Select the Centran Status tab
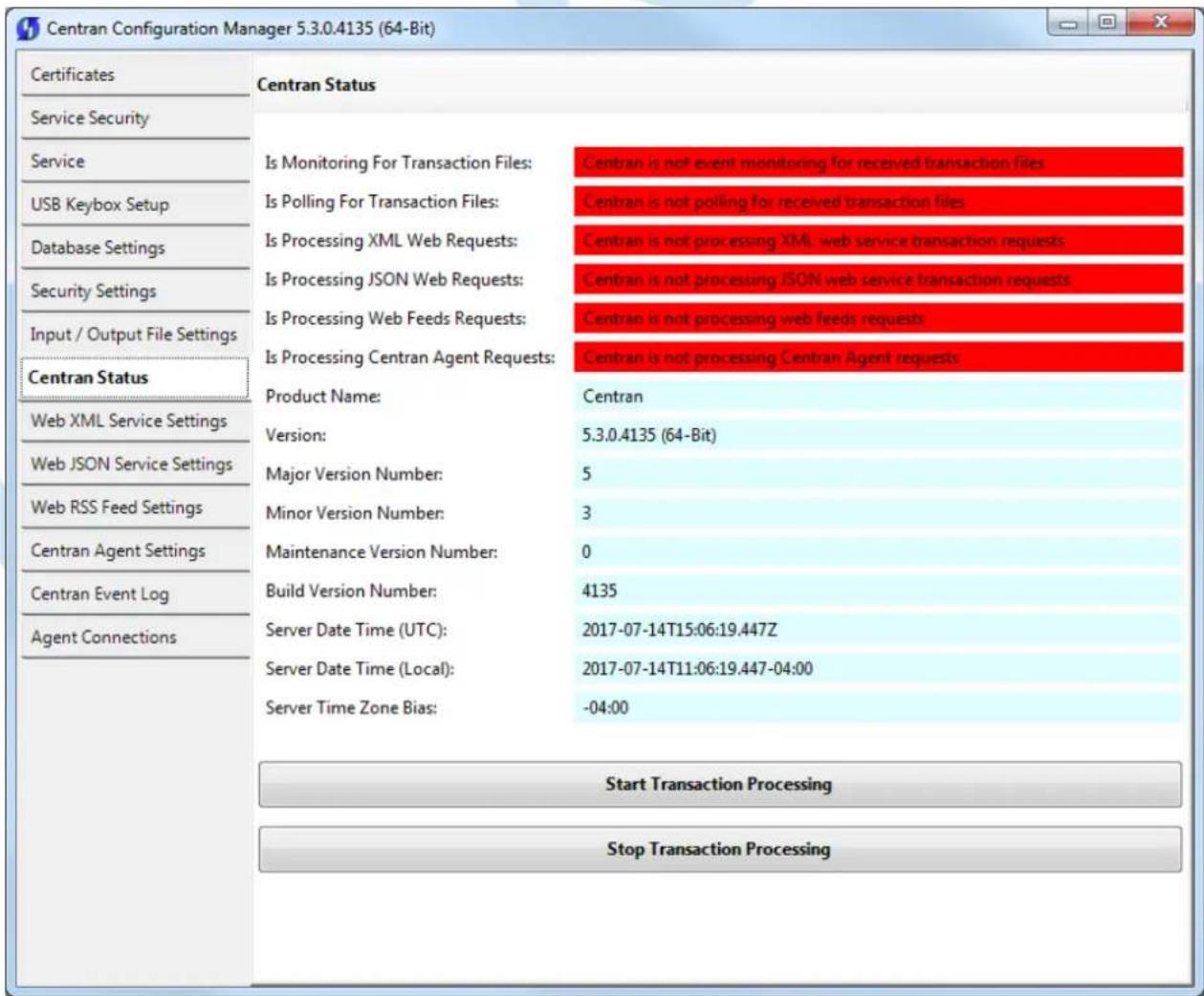Viewport: 1204px width, 996px height. (135, 378)
